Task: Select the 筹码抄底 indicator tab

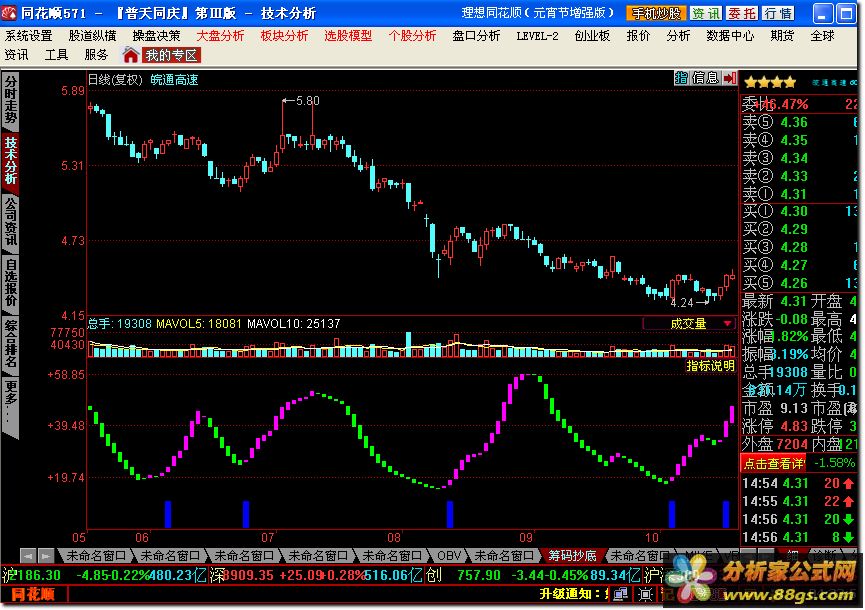Action: [x=572, y=556]
